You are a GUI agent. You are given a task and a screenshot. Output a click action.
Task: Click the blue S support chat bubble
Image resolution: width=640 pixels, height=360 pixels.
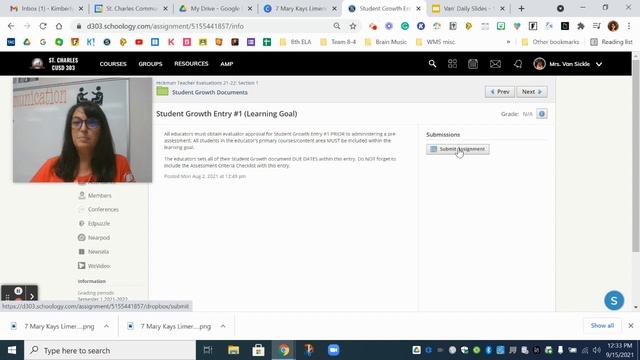pyautogui.click(x=614, y=300)
